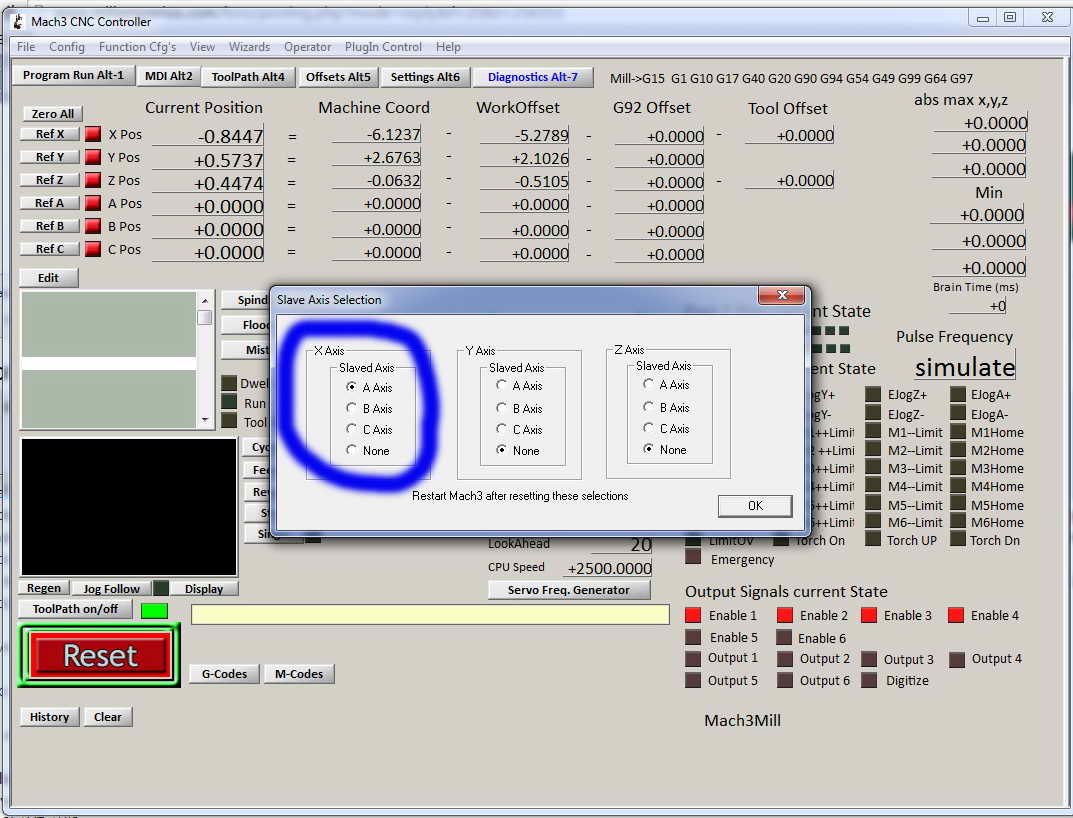Screen dimensions: 1073x818
Task: Click the M3--Limit indicator LED
Action: [872, 468]
